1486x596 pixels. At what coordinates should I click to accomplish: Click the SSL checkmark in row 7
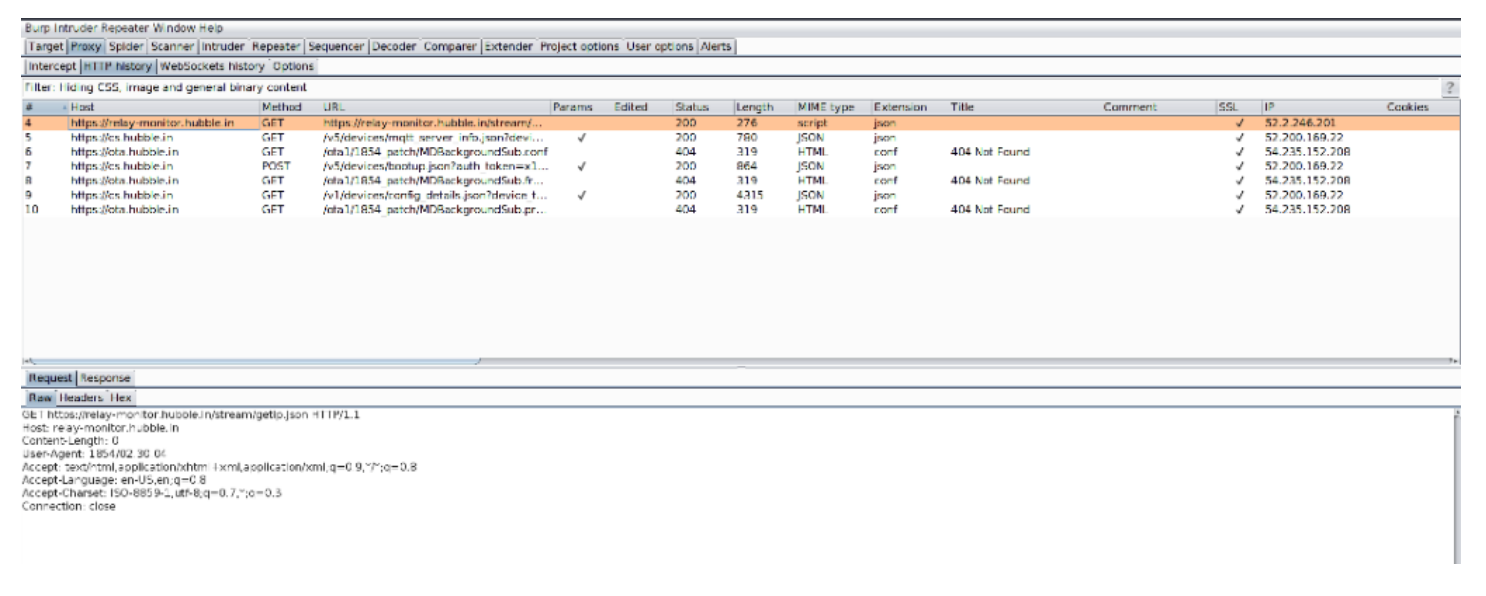[x=1239, y=166]
